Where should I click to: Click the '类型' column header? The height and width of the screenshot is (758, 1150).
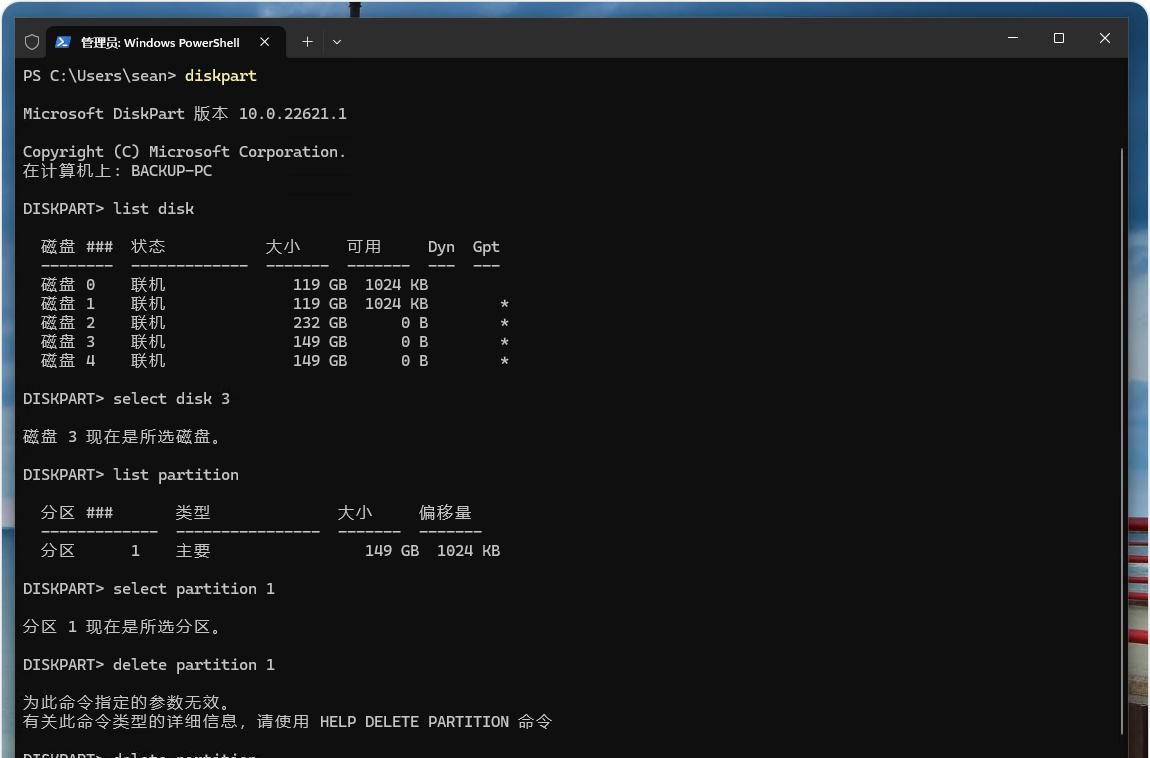(x=194, y=513)
